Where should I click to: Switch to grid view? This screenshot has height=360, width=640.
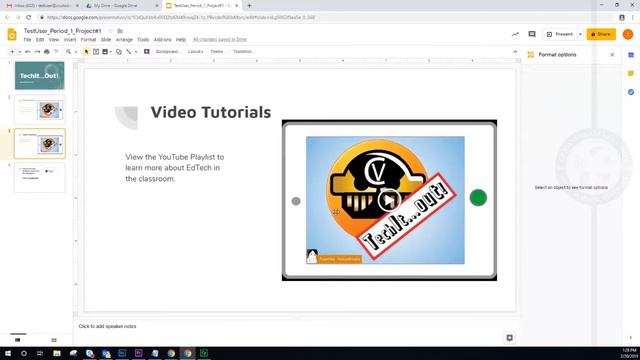point(54,340)
